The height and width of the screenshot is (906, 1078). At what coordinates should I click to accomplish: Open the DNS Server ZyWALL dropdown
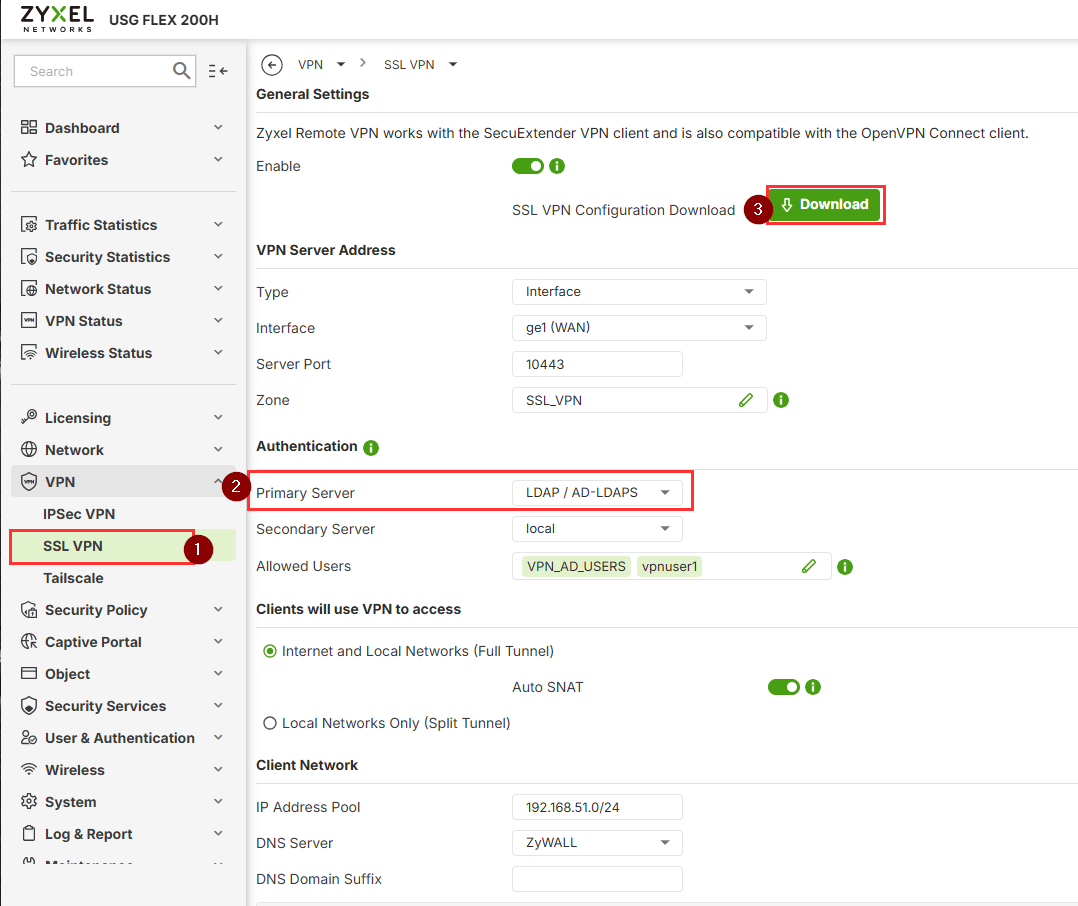click(597, 843)
